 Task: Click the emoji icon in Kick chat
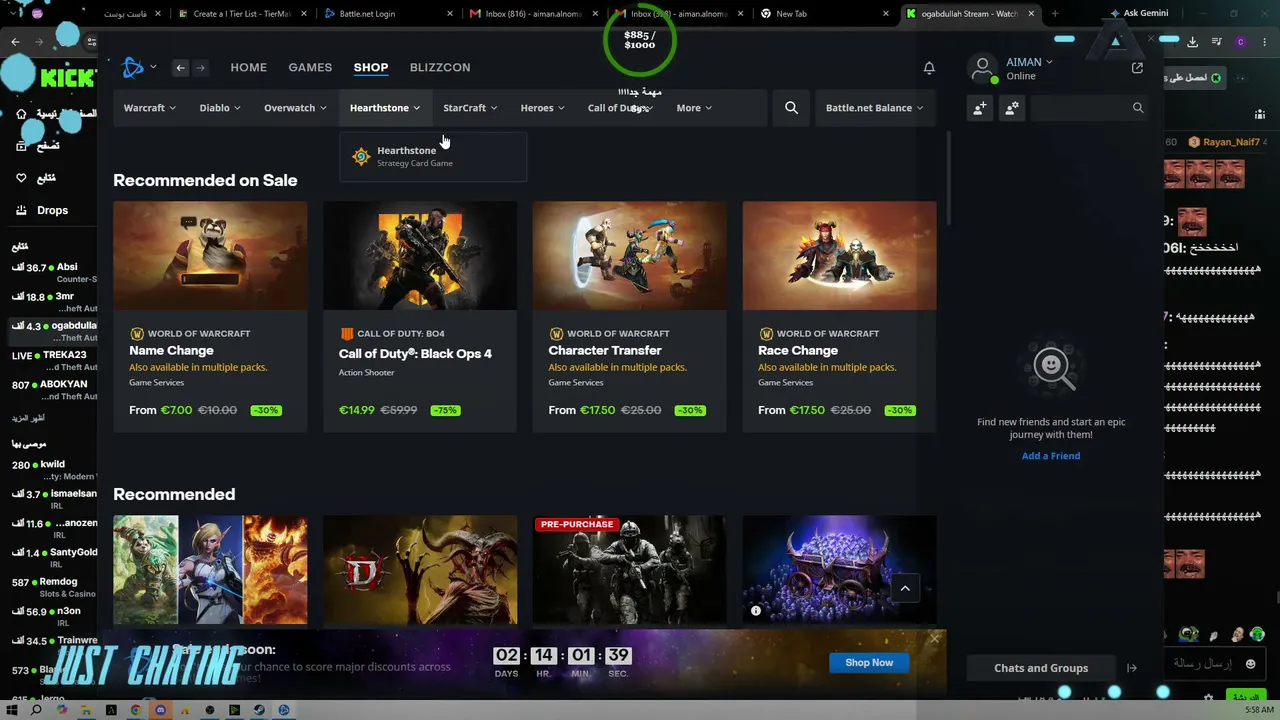pyautogui.click(x=1250, y=664)
